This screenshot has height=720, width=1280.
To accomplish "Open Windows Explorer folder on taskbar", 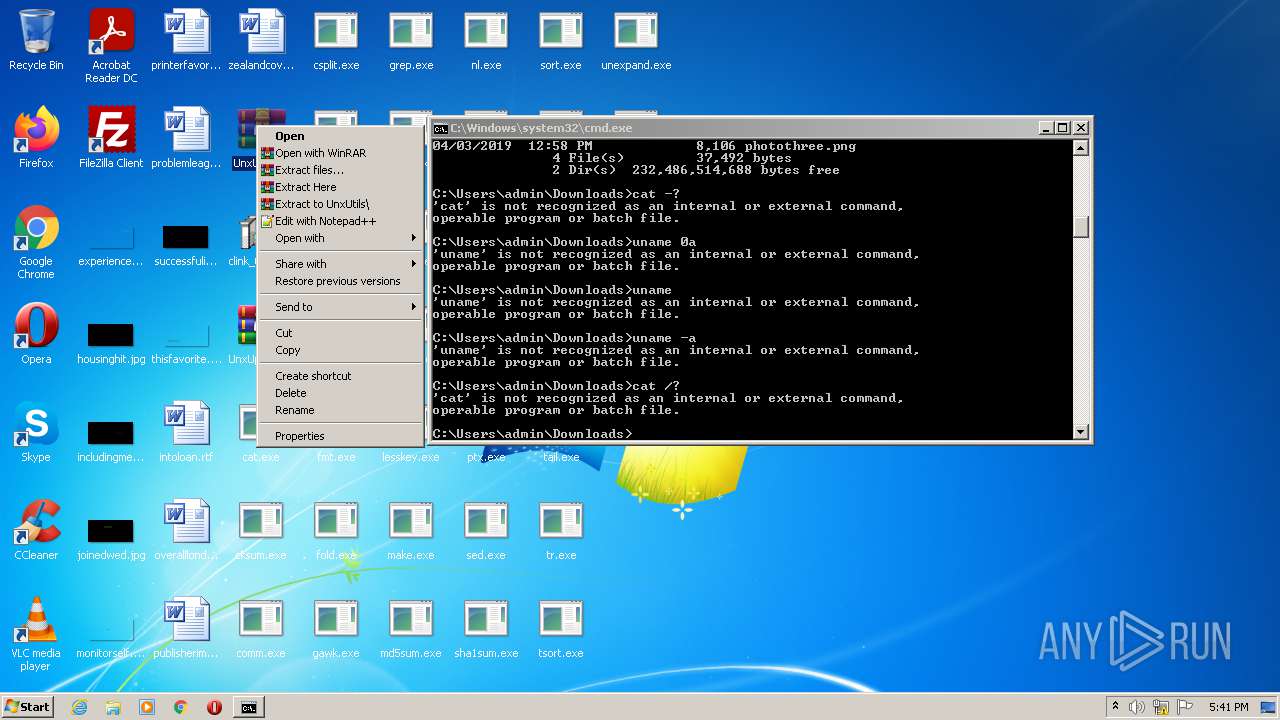I will click(113, 707).
